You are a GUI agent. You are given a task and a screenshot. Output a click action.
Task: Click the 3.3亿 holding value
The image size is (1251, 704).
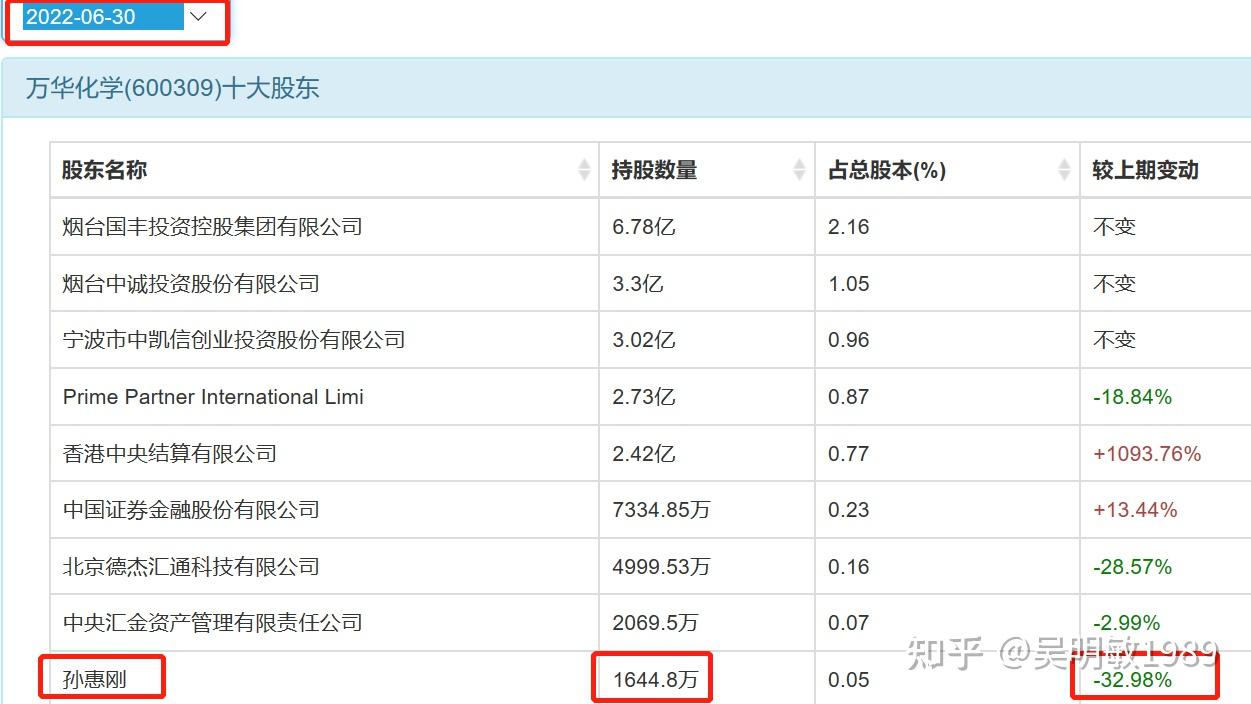click(x=638, y=284)
